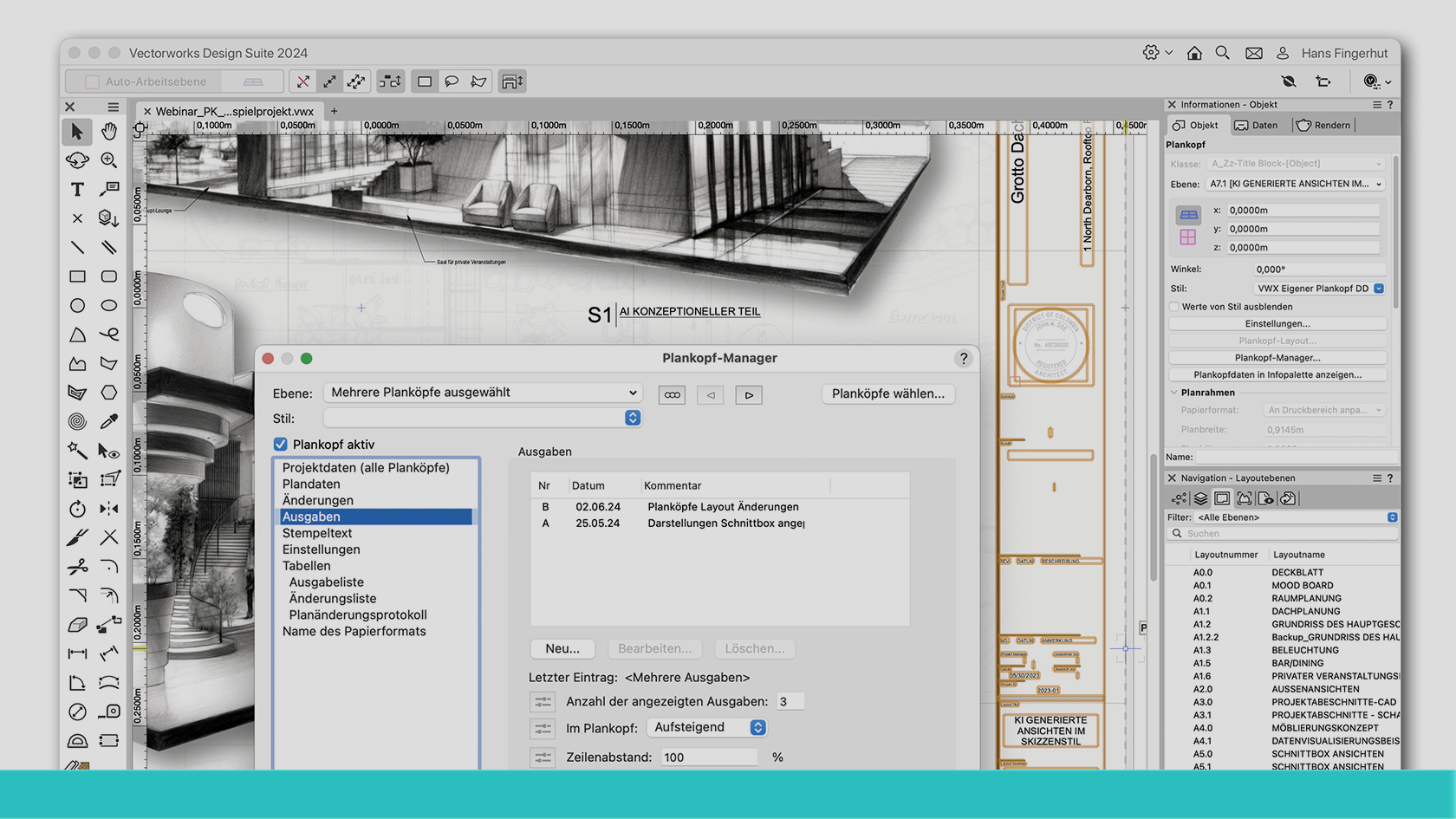The image size is (1456, 819).
Task: Open the Im Plankopf Aufsteigend dropdown
Action: tap(708, 727)
